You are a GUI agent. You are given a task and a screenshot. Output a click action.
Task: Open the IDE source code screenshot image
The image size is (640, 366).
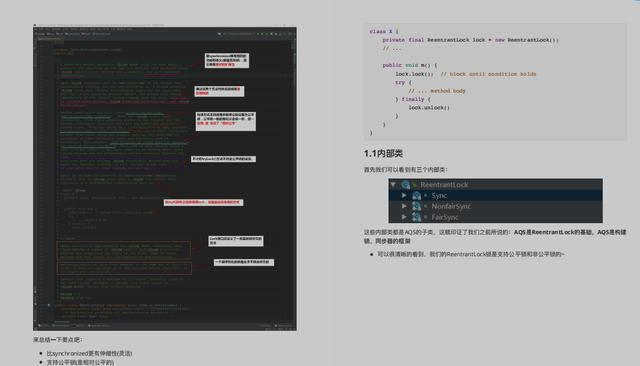coord(165,178)
